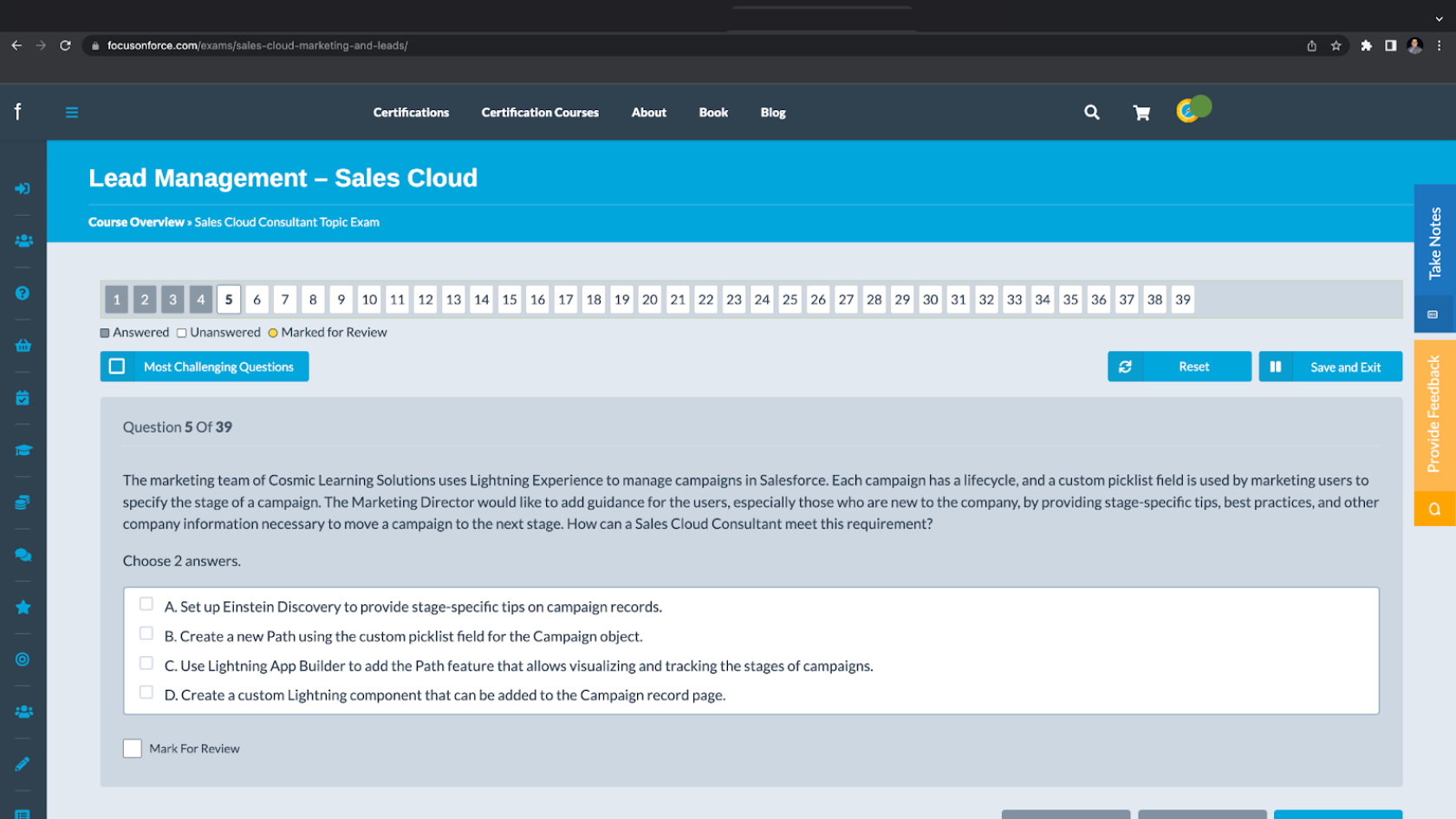
Task: Check answer B Create a new Path
Action: tap(146, 634)
